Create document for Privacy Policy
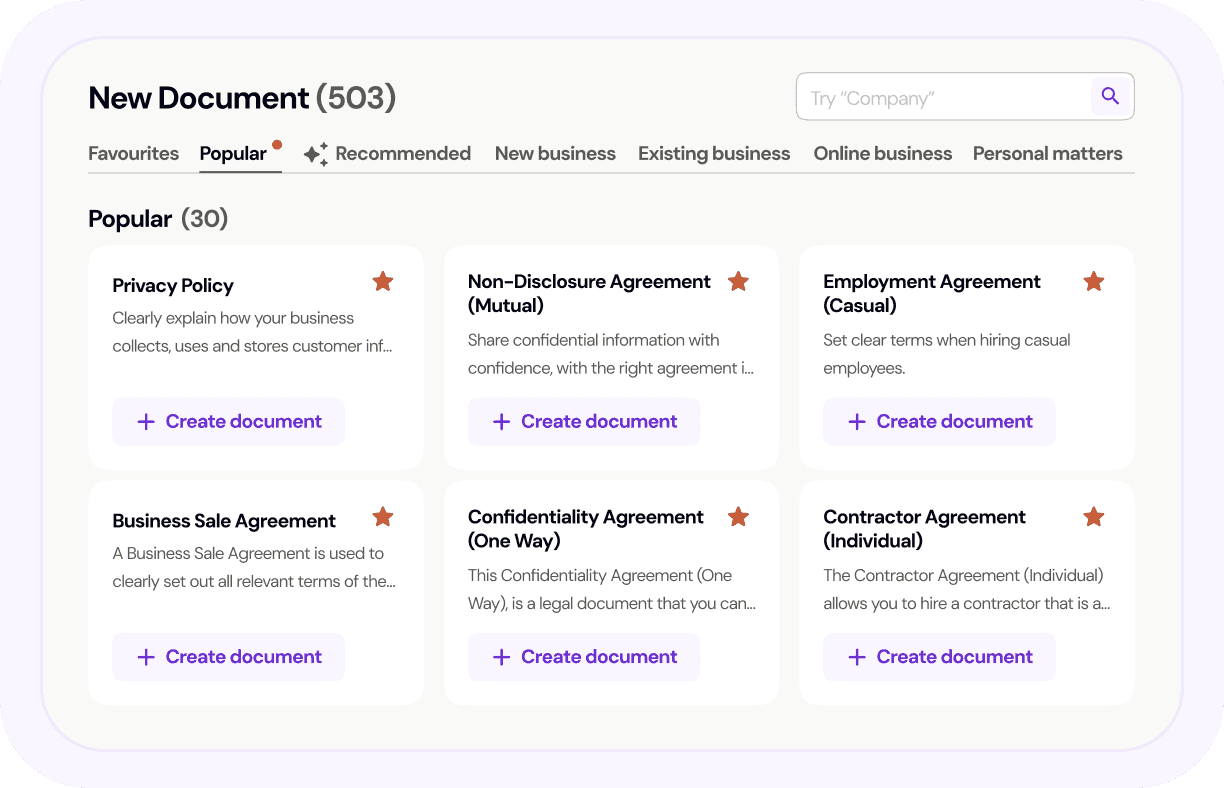The image size is (1224, 788). [x=228, y=422]
